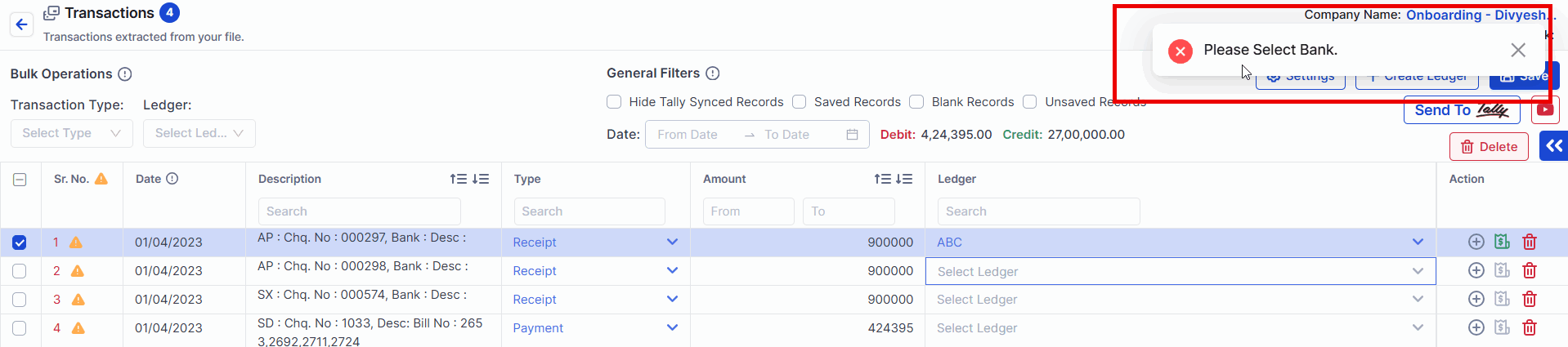Open Select Ledger dropdown in row 3
Viewport: 1568px width, 347px height.
point(1180,300)
